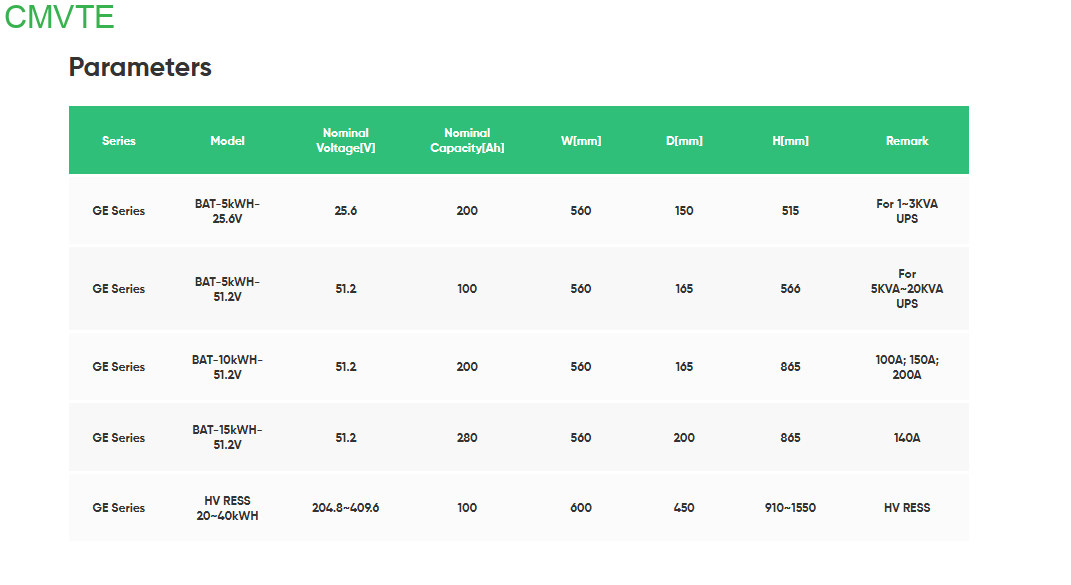Click the 204.8~409.6 voltage value

point(345,508)
